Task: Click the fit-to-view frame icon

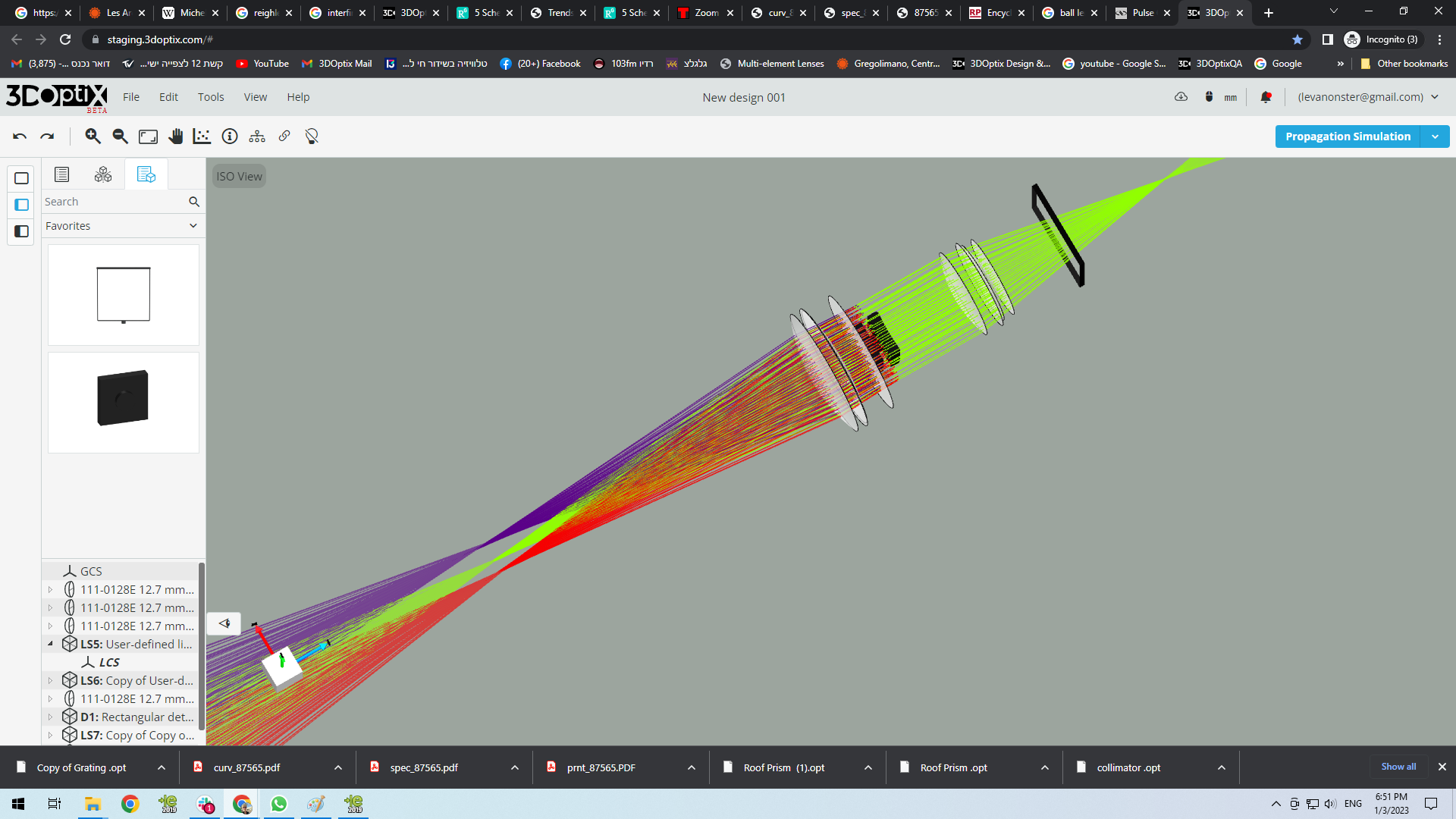Action: (147, 136)
